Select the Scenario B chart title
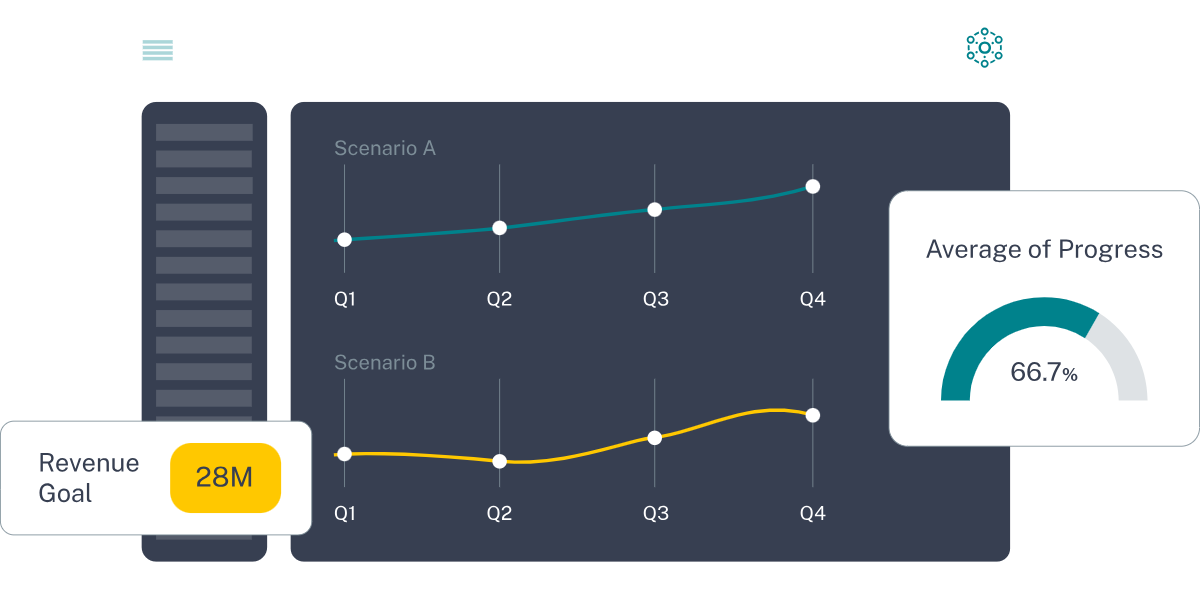 click(384, 363)
